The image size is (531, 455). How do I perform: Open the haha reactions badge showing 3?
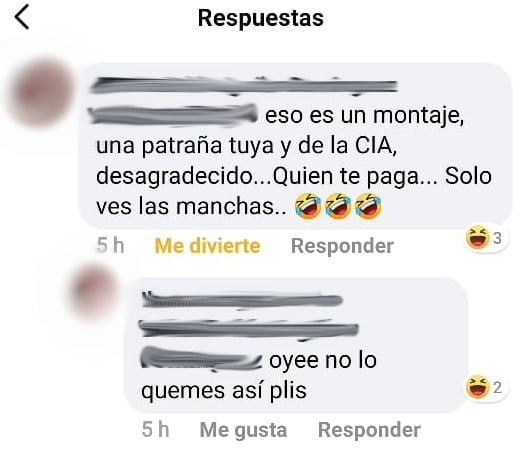(x=485, y=238)
